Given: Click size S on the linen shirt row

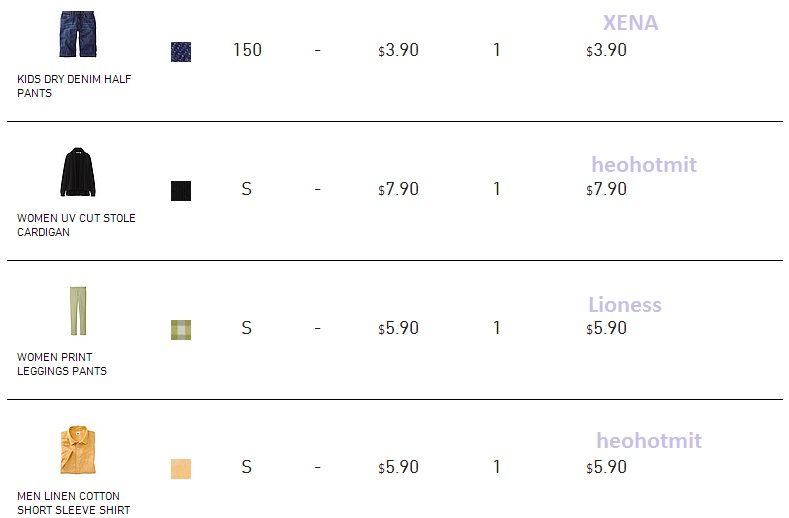Looking at the screenshot, I should [x=246, y=467].
